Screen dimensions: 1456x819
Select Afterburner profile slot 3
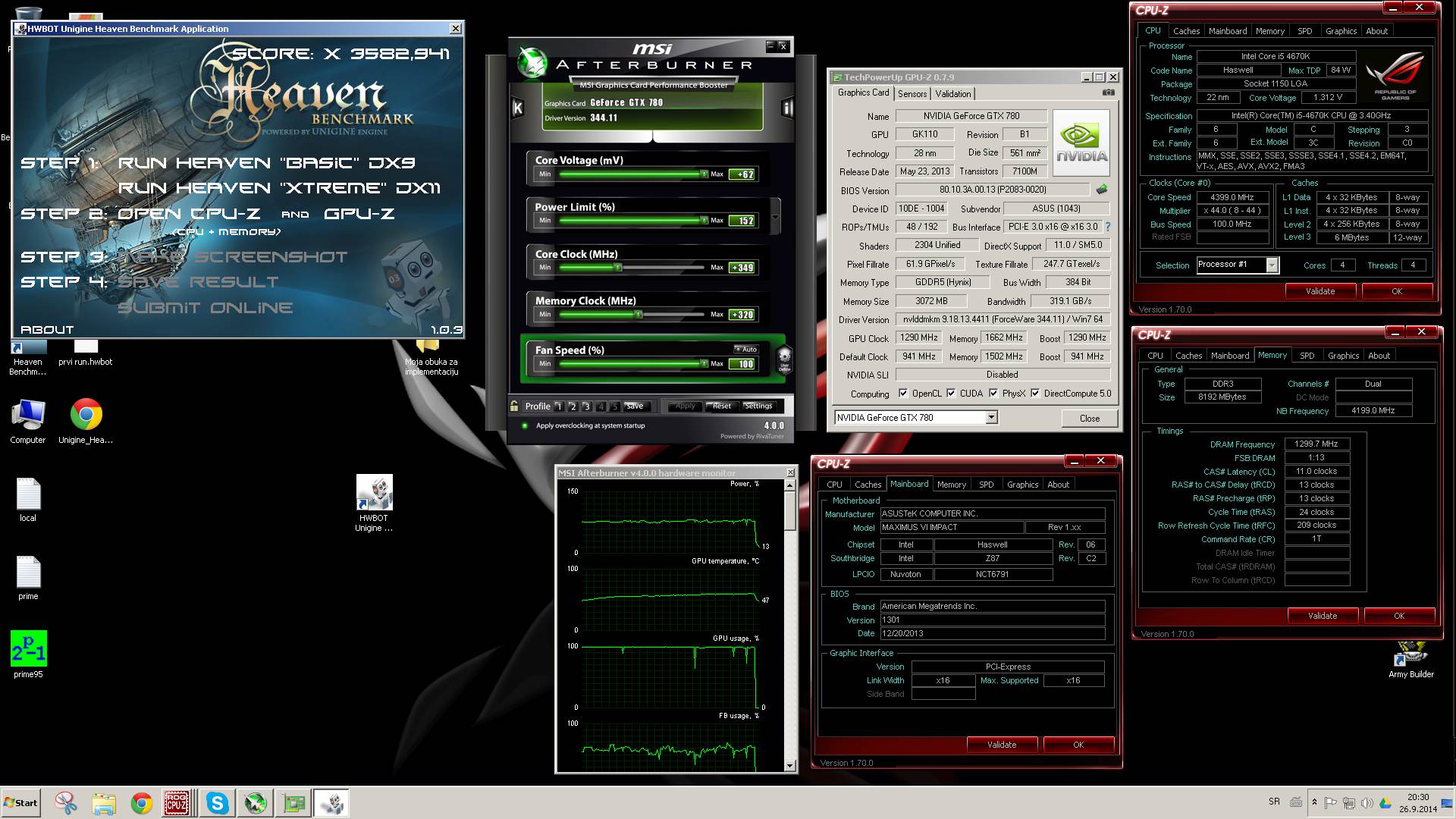point(586,406)
